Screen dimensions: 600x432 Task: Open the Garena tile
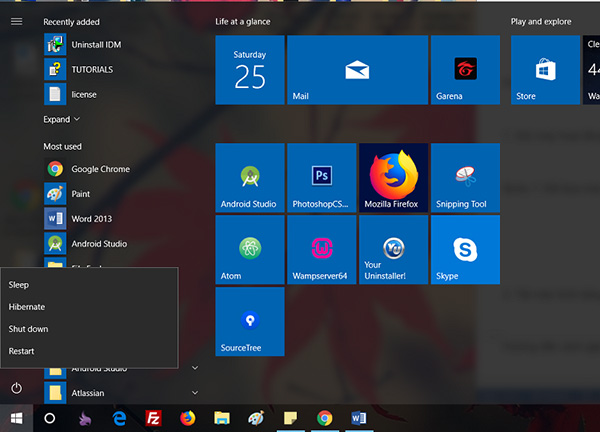tap(465, 70)
